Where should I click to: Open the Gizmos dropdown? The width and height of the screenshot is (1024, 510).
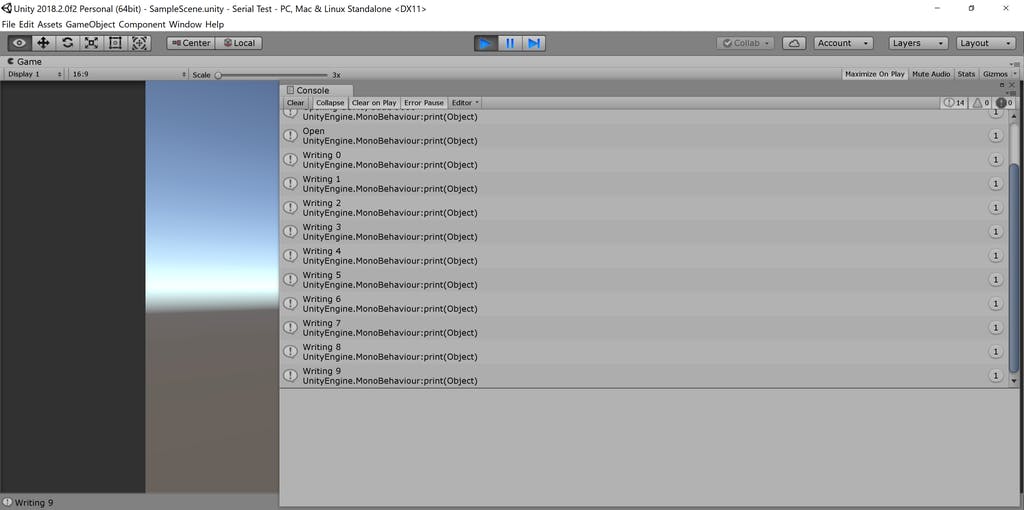(x=999, y=74)
